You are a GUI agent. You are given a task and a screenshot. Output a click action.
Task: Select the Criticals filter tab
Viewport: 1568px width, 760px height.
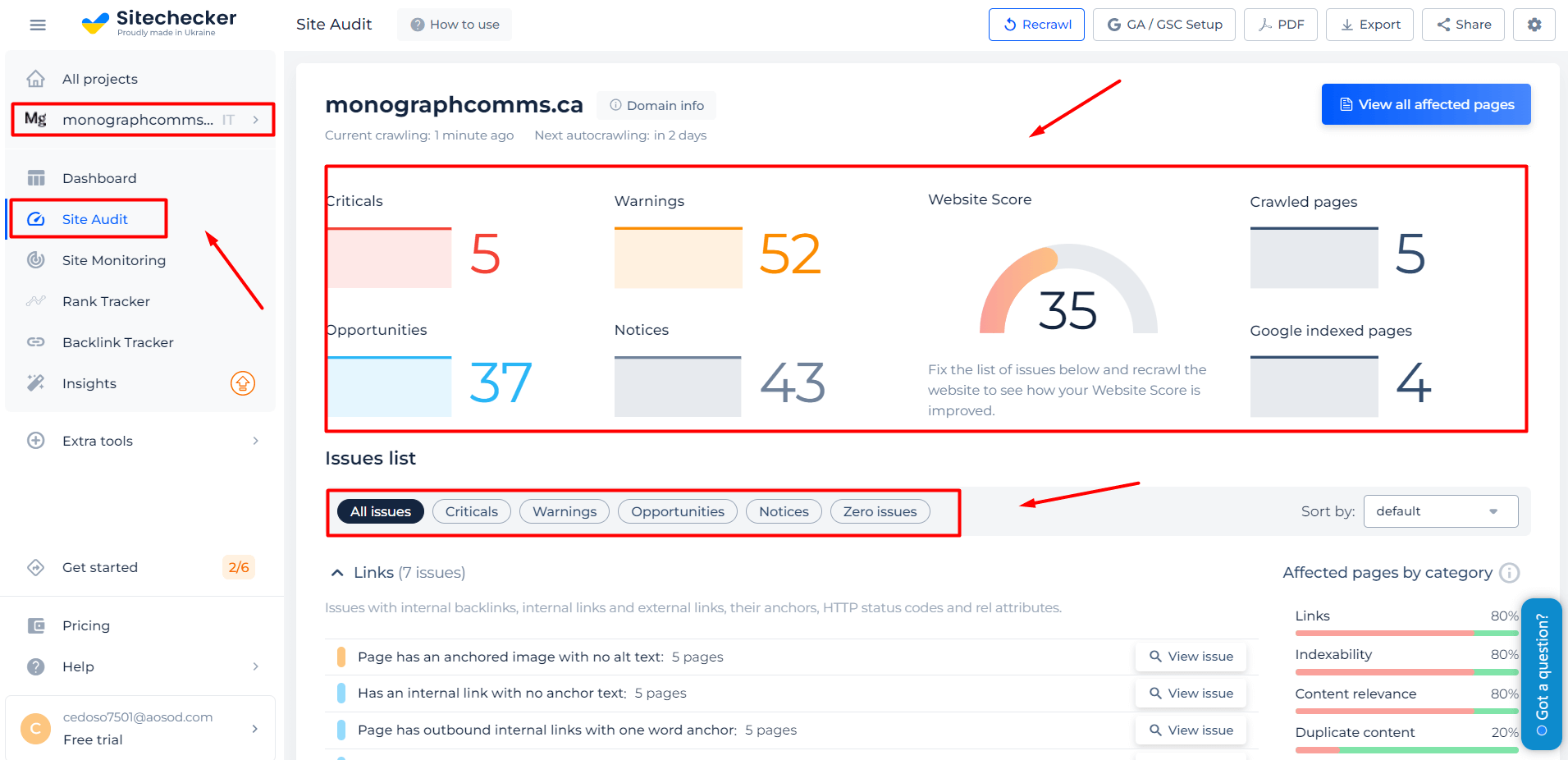point(472,511)
